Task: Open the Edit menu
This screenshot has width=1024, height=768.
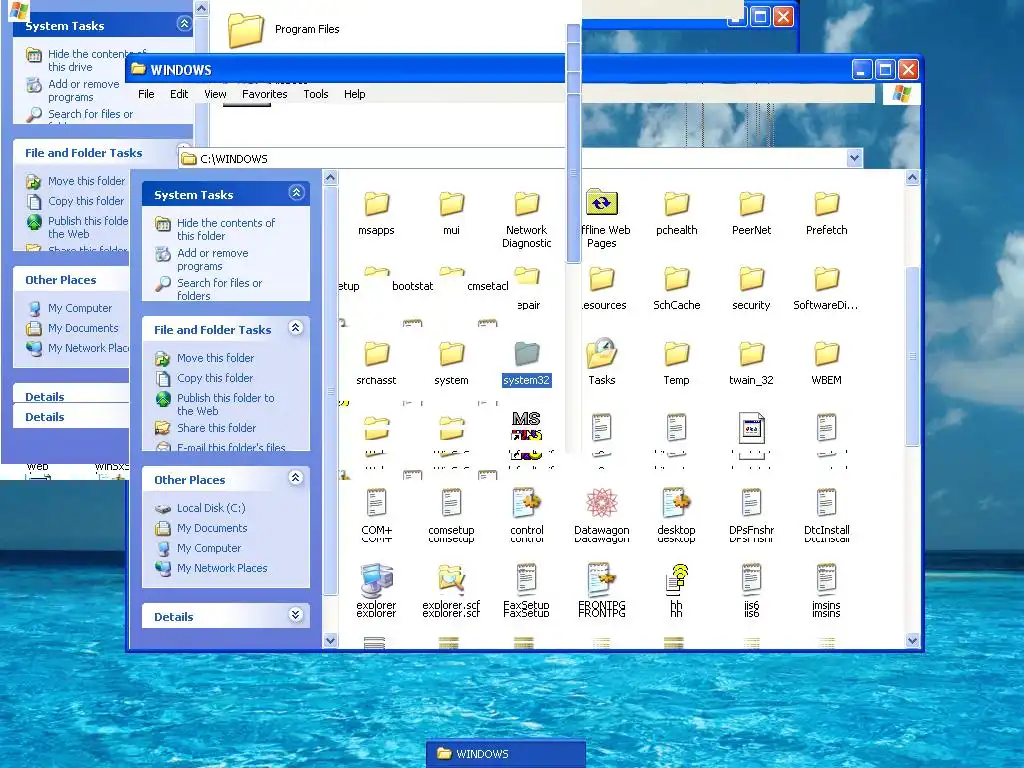Action: coord(179,94)
